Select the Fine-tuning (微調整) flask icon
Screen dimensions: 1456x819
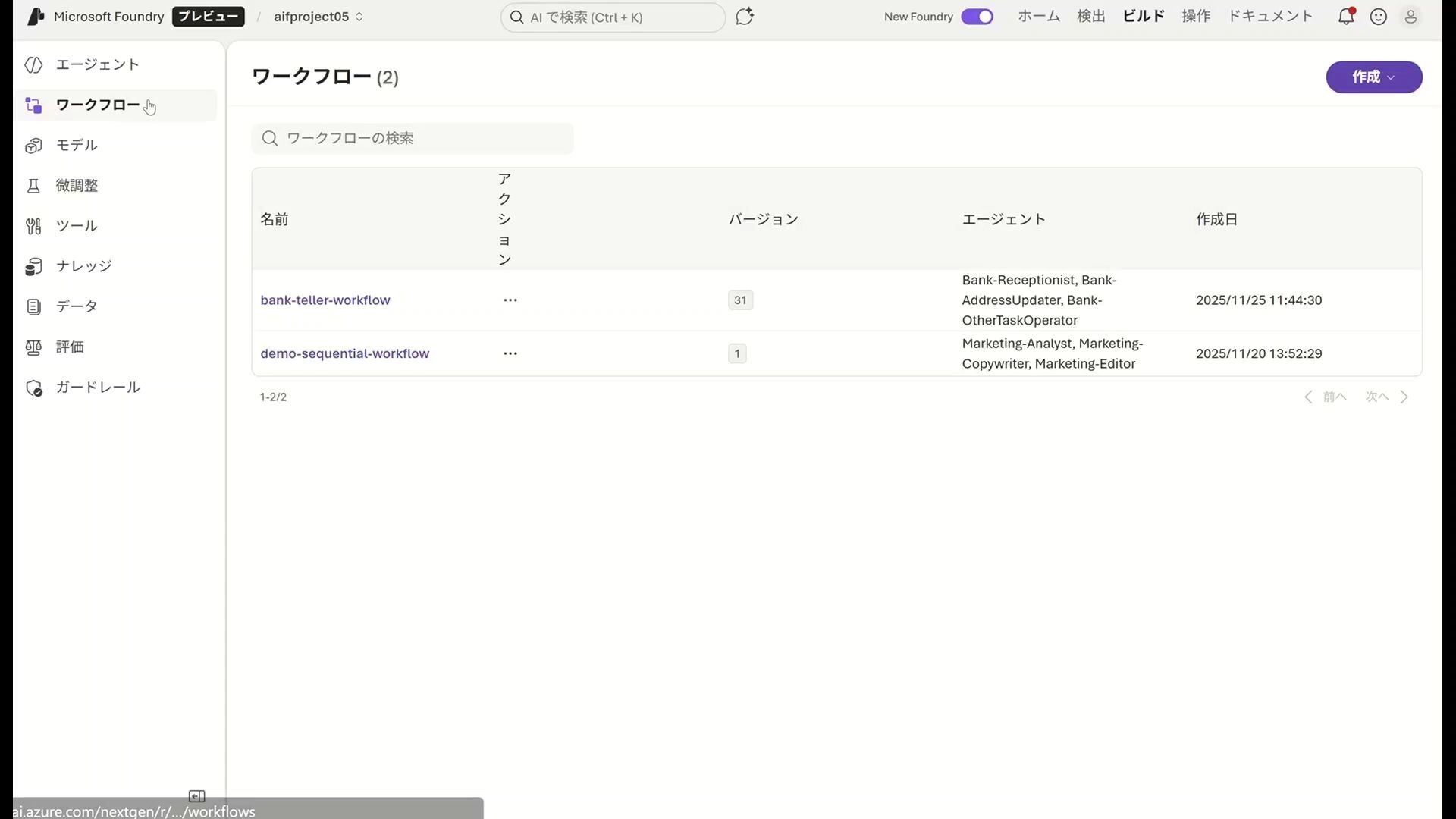click(x=33, y=186)
